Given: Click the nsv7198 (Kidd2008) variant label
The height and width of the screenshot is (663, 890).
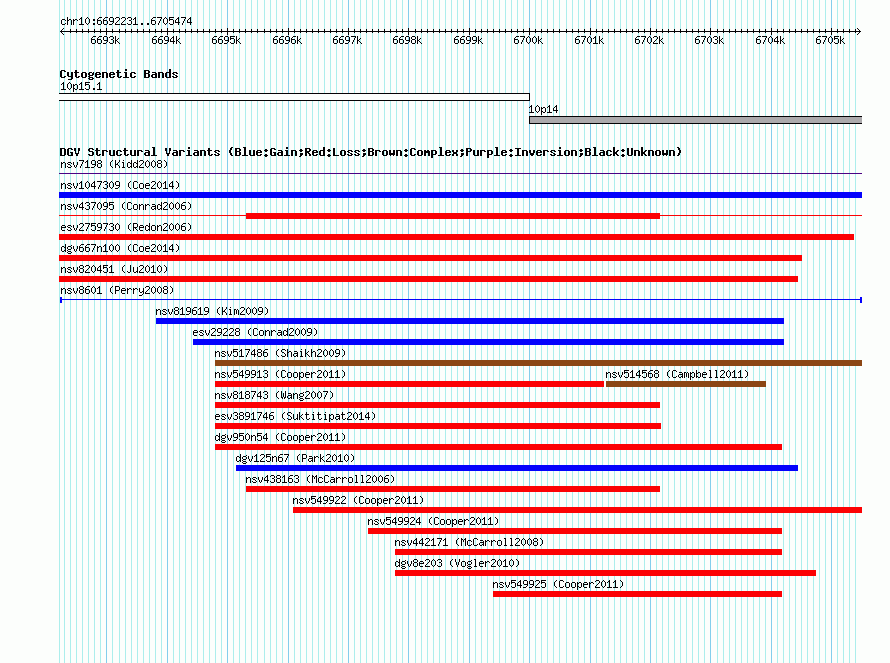Looking at the screenshot, I should tap(114, 165).
